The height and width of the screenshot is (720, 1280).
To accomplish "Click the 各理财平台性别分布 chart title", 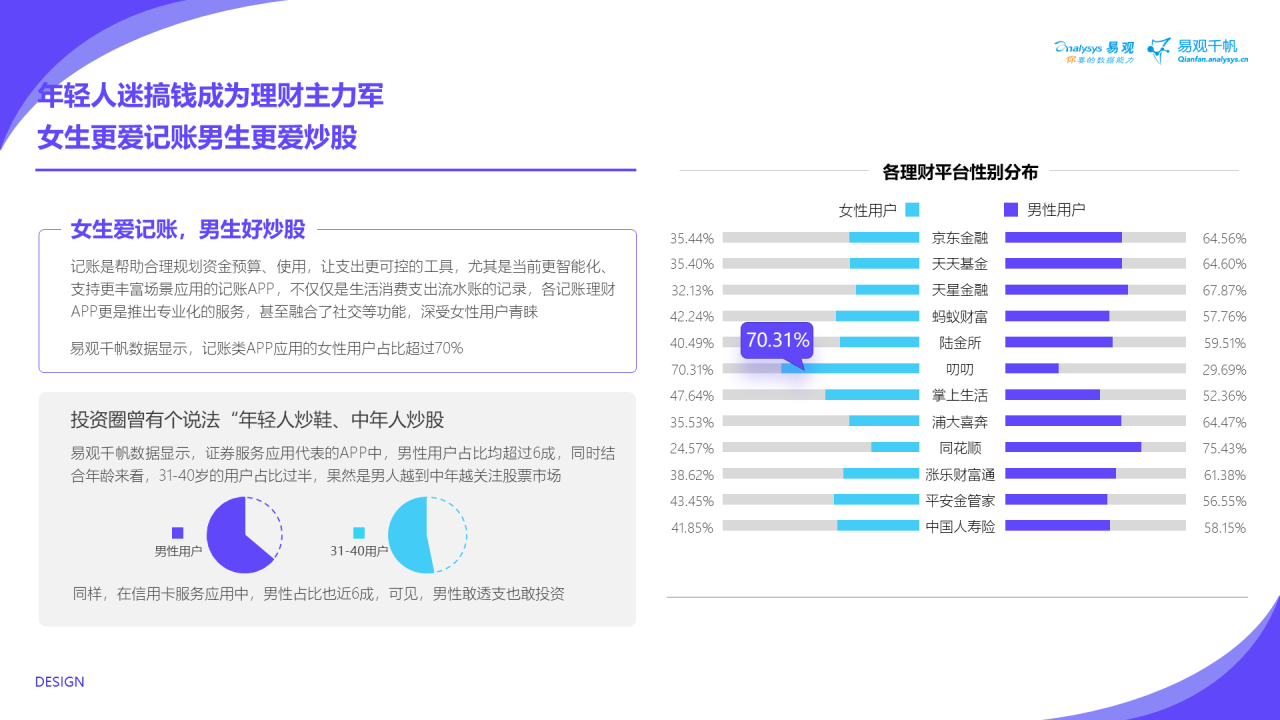I will pyautogui.click(x=960, y=172).
